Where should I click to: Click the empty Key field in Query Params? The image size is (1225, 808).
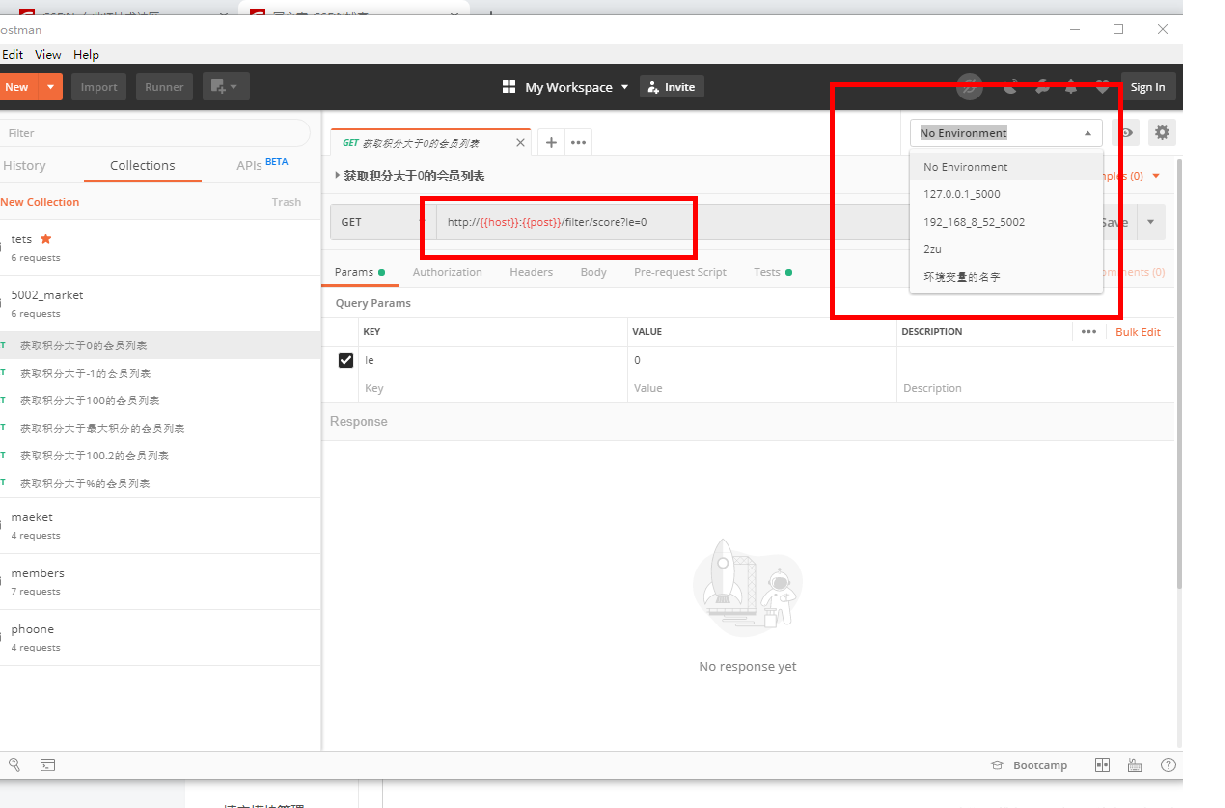click(494, 388)
